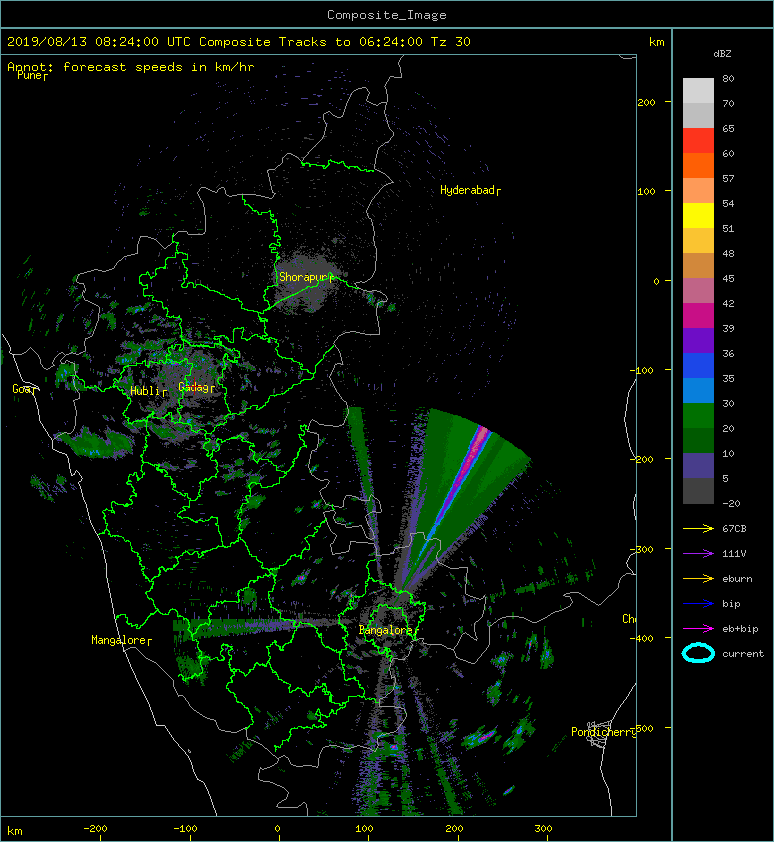Click the cyan current ellipse legend icon
The image size is (774, 842).
[698, 653]
